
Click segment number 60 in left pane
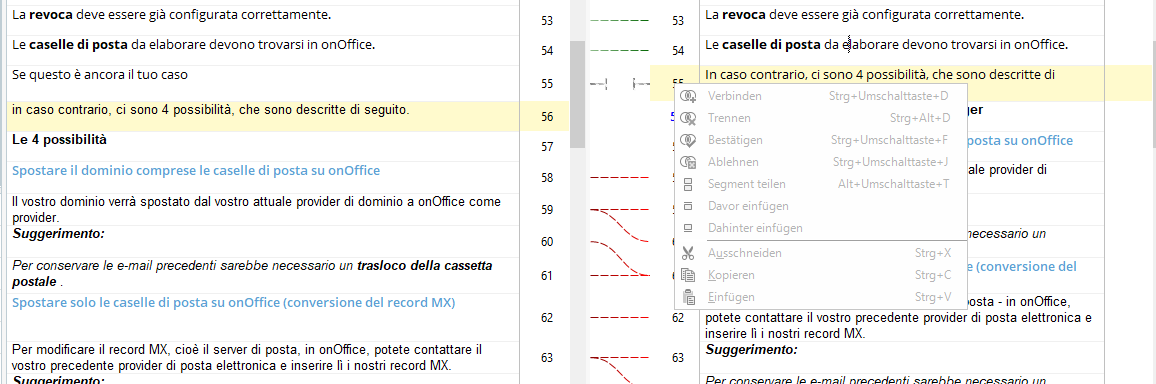[547, 242]
